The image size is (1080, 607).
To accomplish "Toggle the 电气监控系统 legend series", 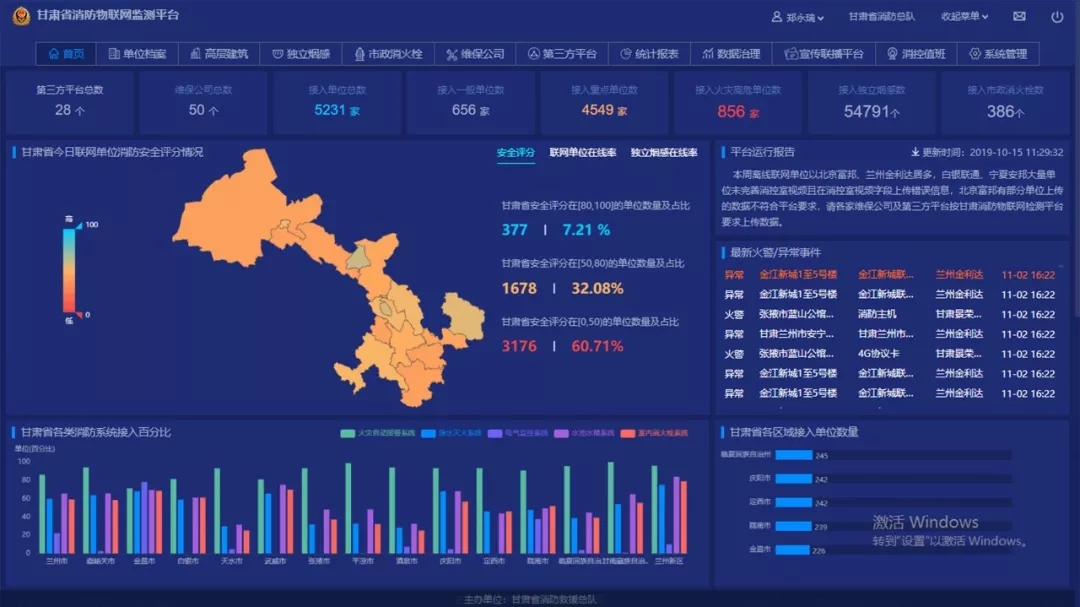I will (518, 433).
